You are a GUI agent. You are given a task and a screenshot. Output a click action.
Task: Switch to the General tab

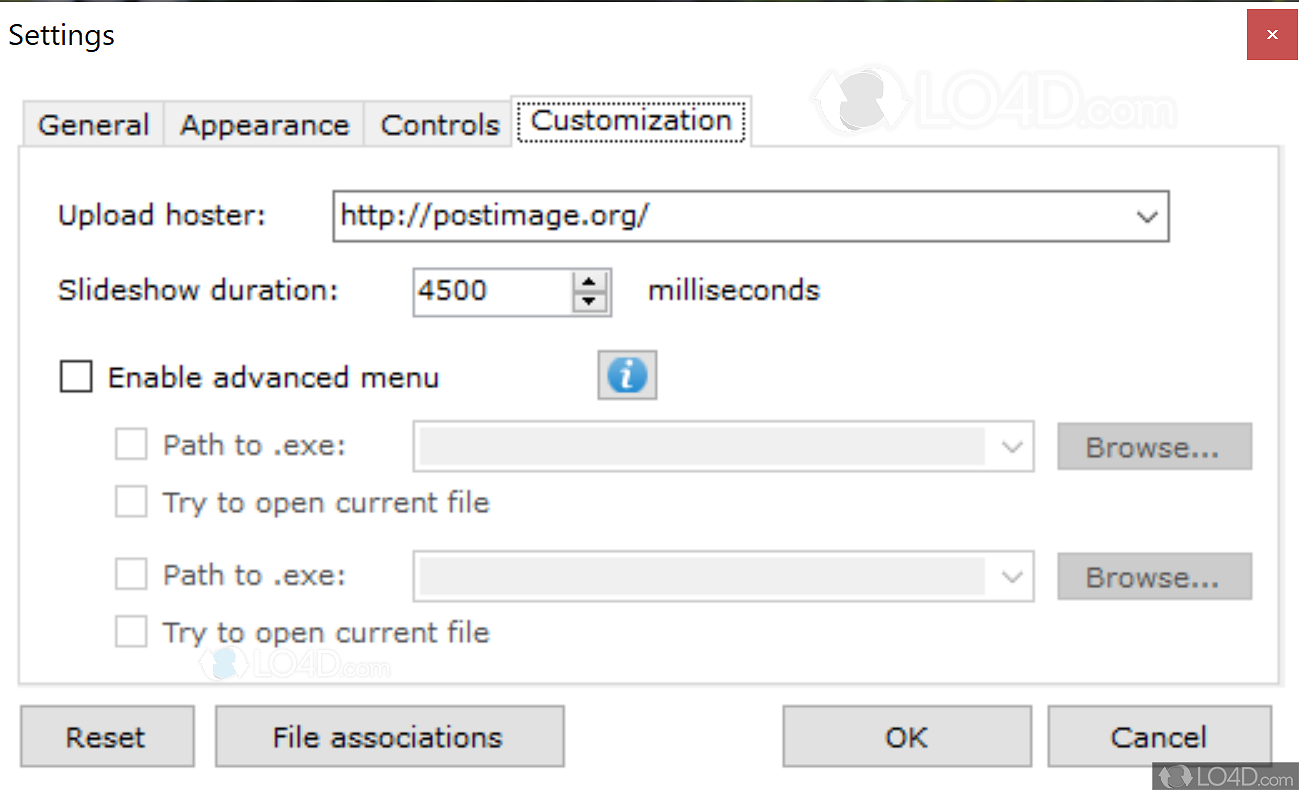93,125
